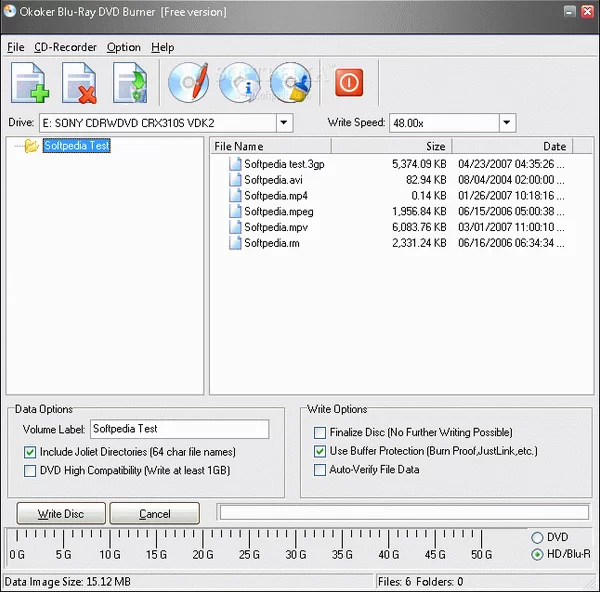Select the Softpedia Test tree node

77,145
